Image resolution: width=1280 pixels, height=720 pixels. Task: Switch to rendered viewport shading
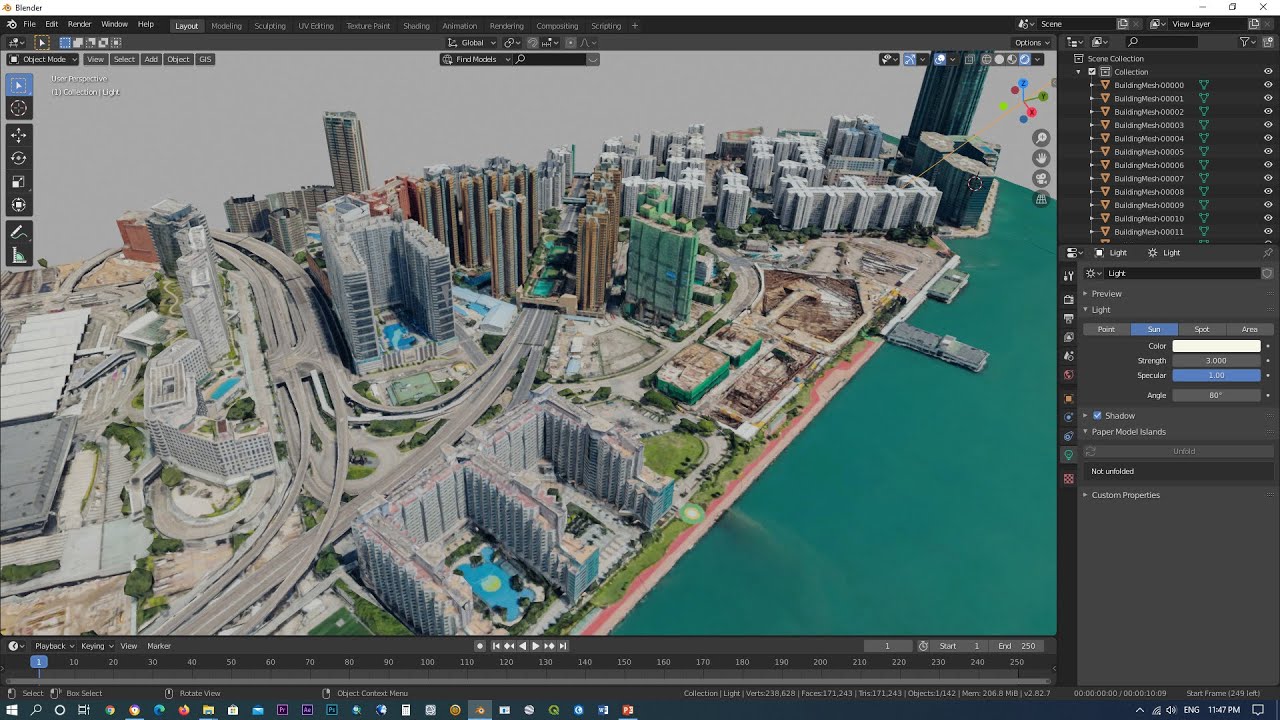(1025, 59)
